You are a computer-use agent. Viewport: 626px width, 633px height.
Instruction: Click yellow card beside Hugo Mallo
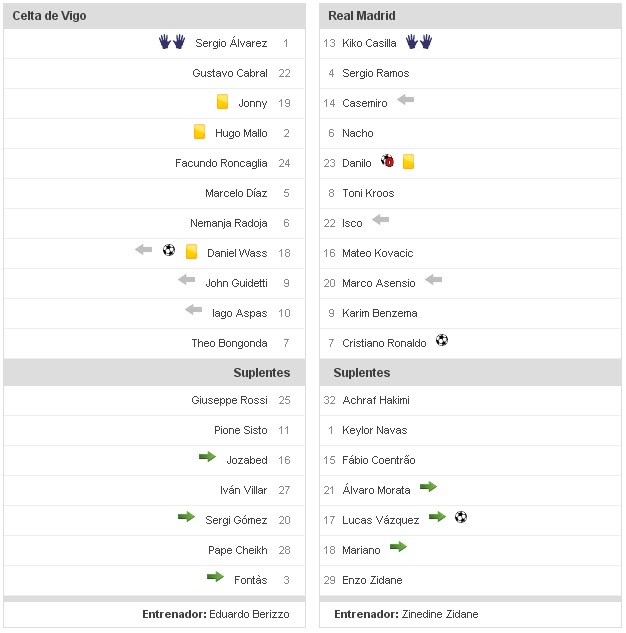coord(200,132)
